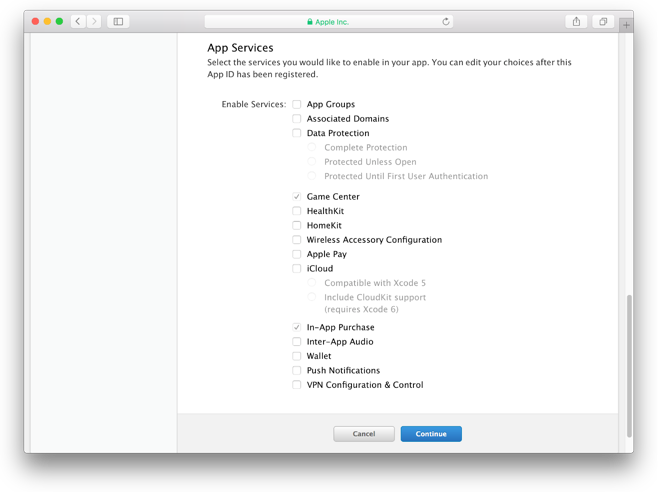Enable VPN Configuration & Control
This screenshot has width=658, height=492.
tap(297, 385)
